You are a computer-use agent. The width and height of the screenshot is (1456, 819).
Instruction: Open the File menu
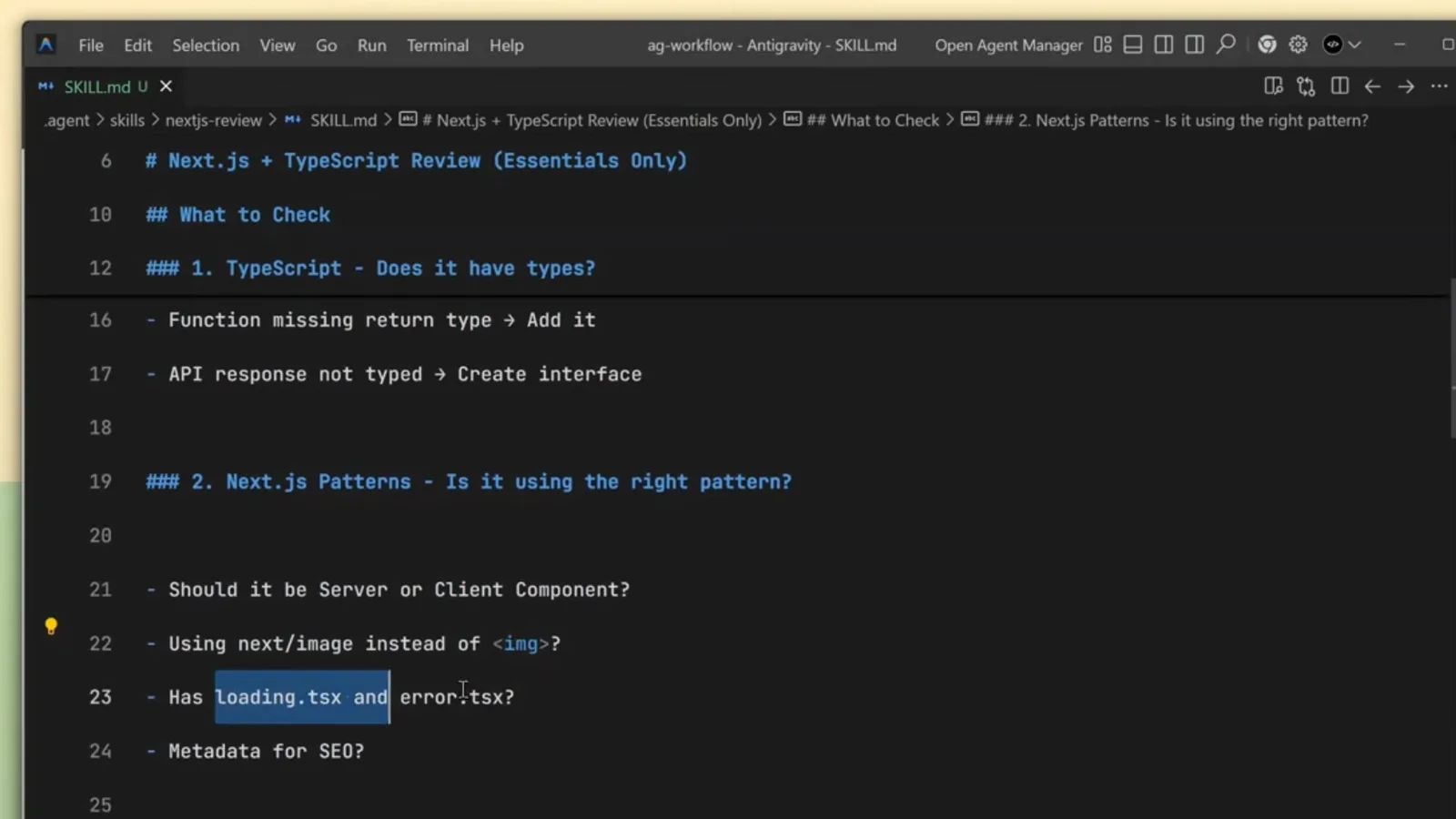pos(91,45)
